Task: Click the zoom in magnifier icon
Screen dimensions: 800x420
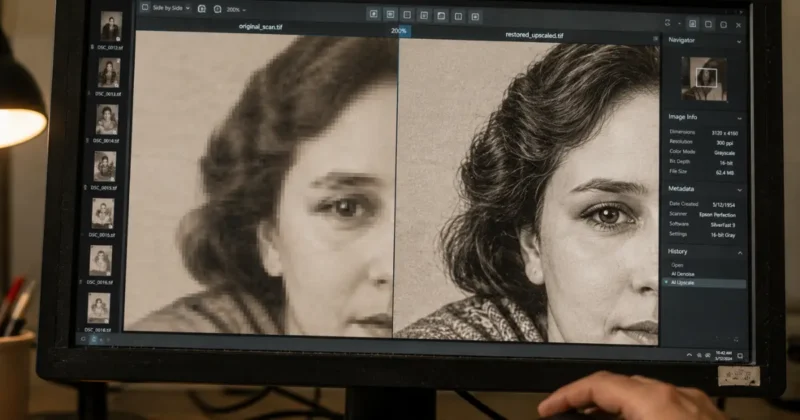Action: point(202,9)
